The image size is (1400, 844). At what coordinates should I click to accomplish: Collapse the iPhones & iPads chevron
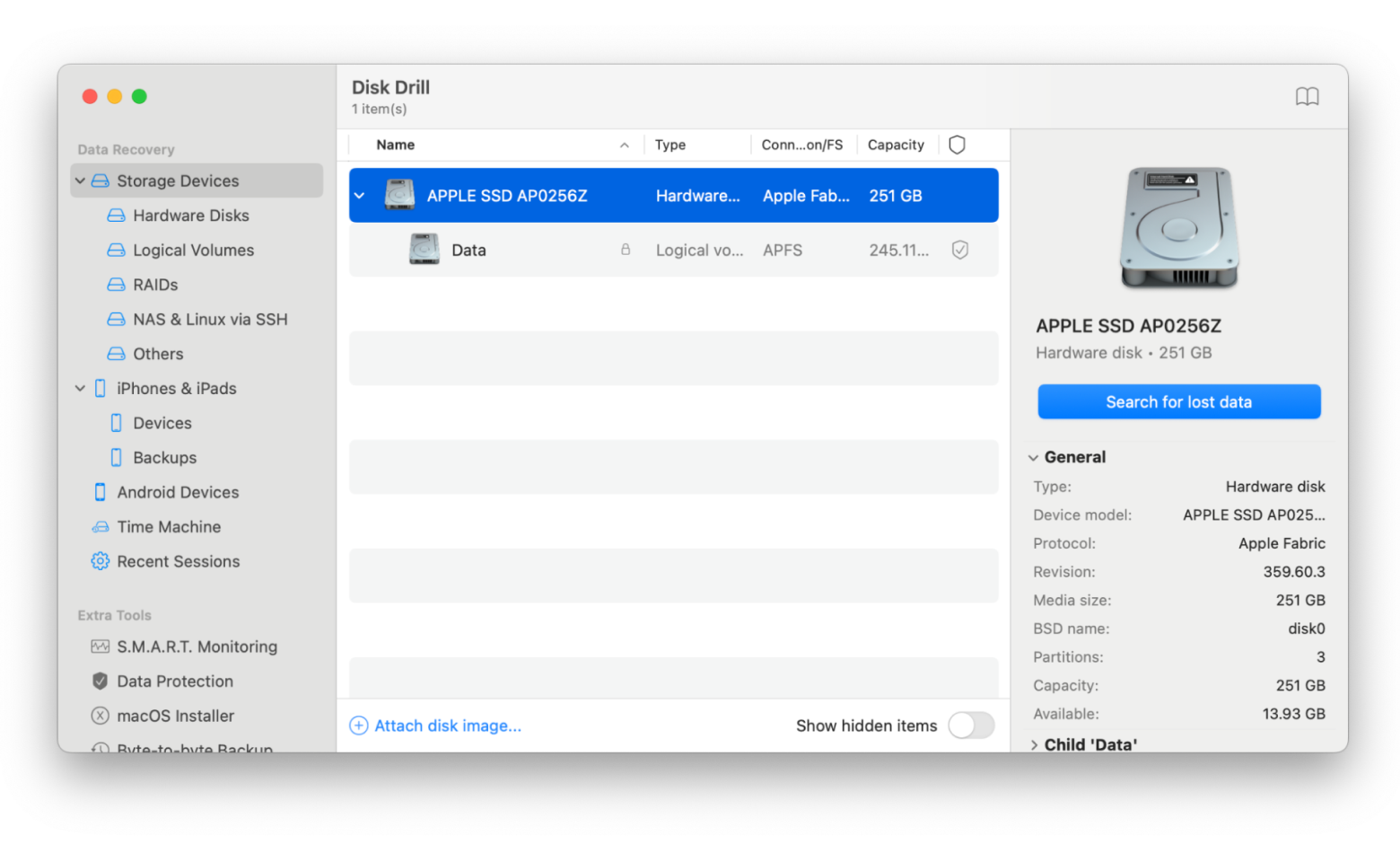coord(80,388)
